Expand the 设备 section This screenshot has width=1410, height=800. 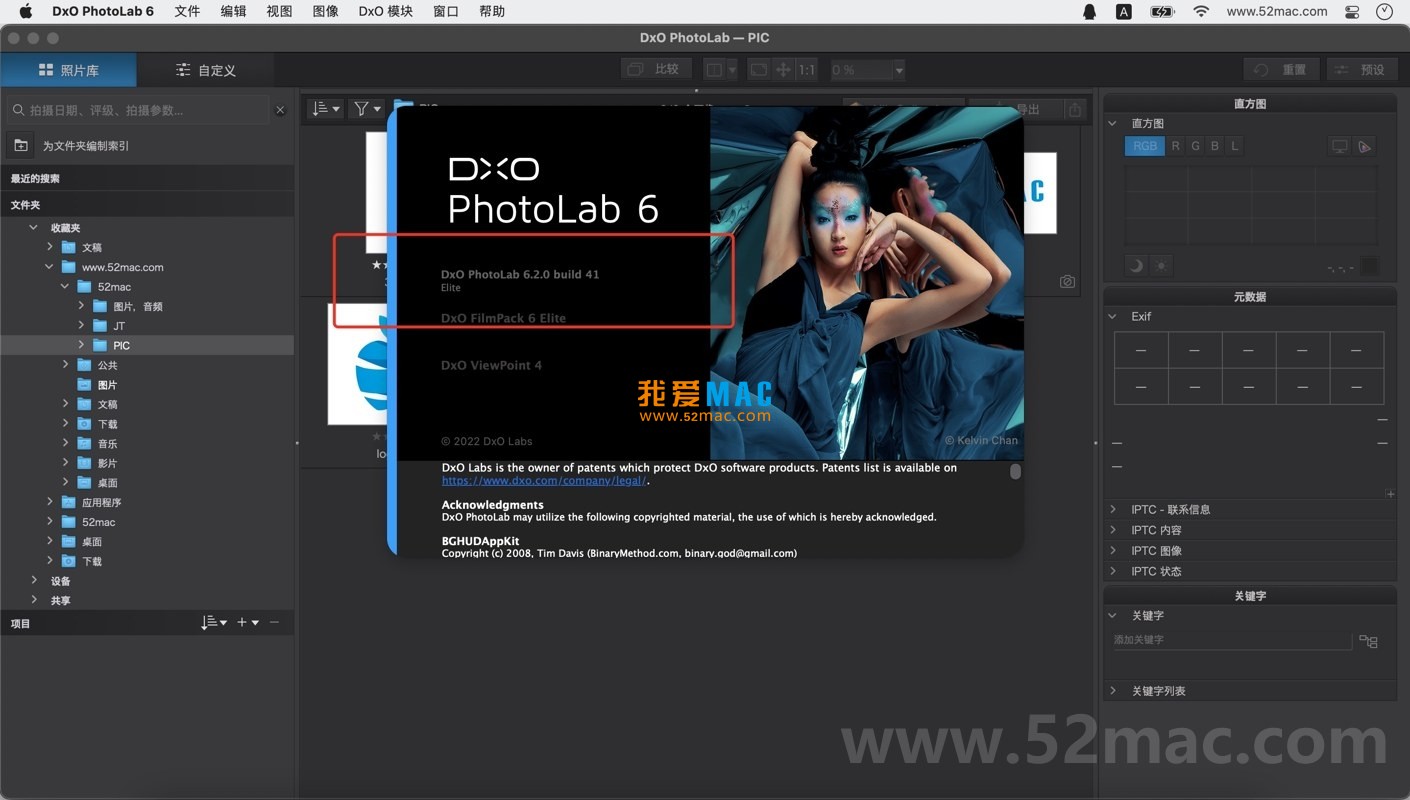coord(33,580)
